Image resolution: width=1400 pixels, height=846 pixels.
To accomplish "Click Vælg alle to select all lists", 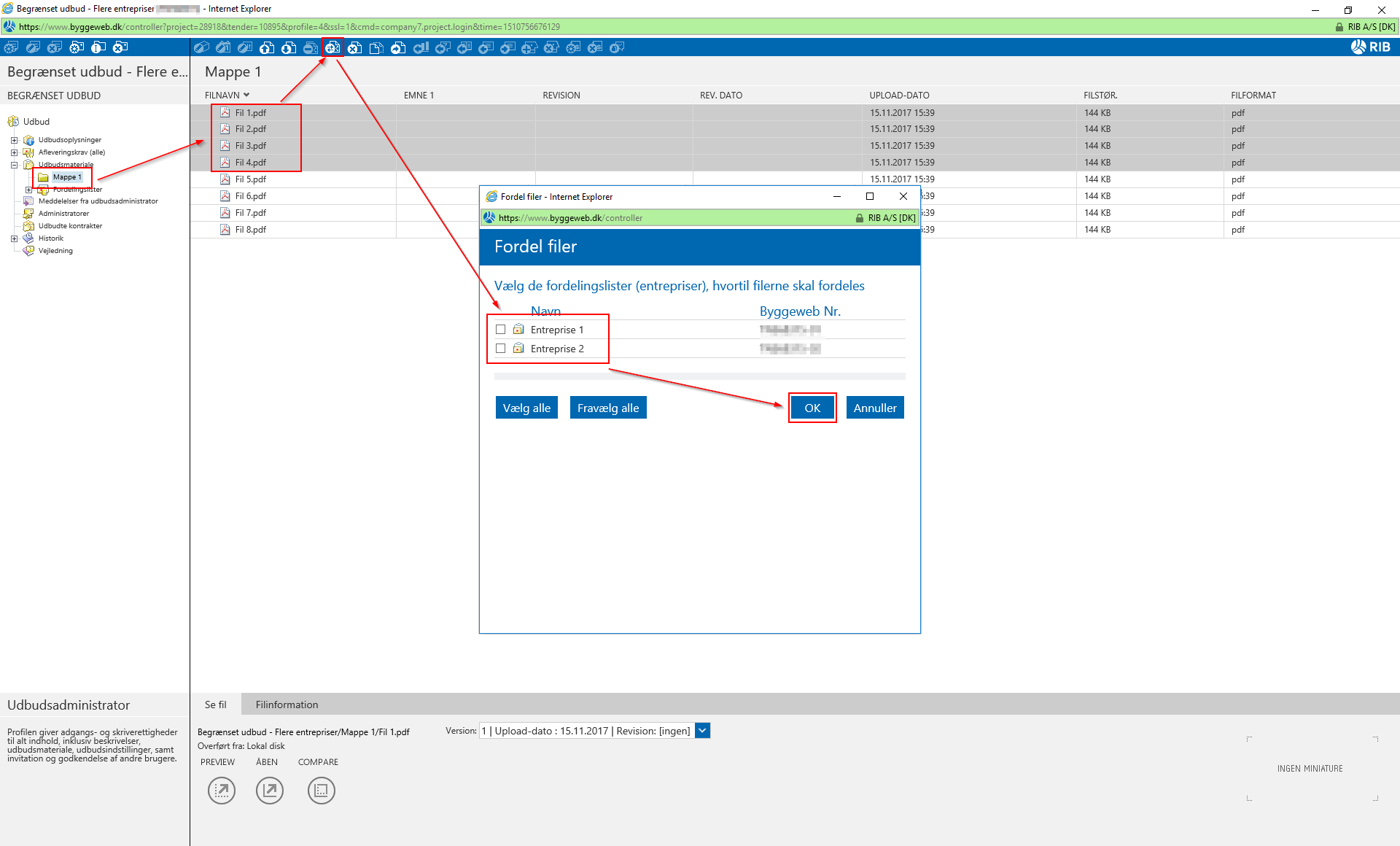I will (526, 408).
